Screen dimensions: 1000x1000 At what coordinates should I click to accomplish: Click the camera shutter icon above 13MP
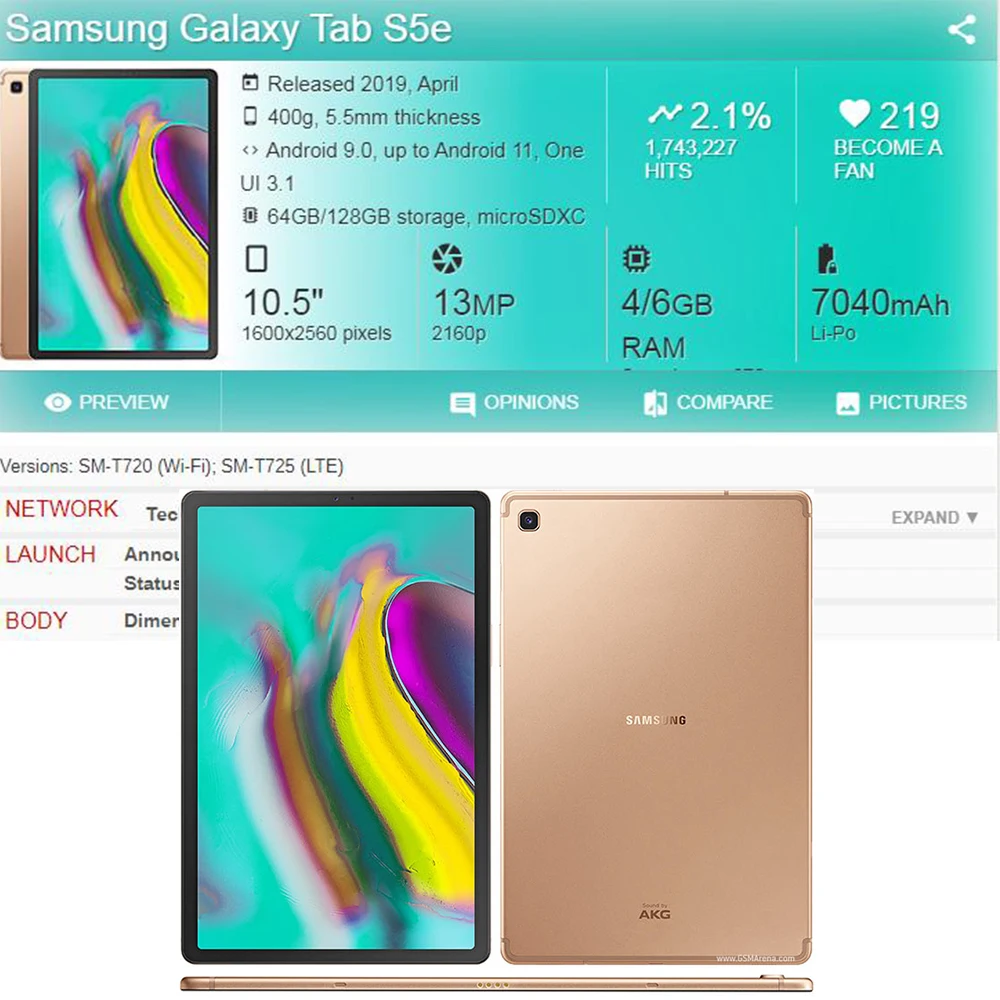pos(447,258)
